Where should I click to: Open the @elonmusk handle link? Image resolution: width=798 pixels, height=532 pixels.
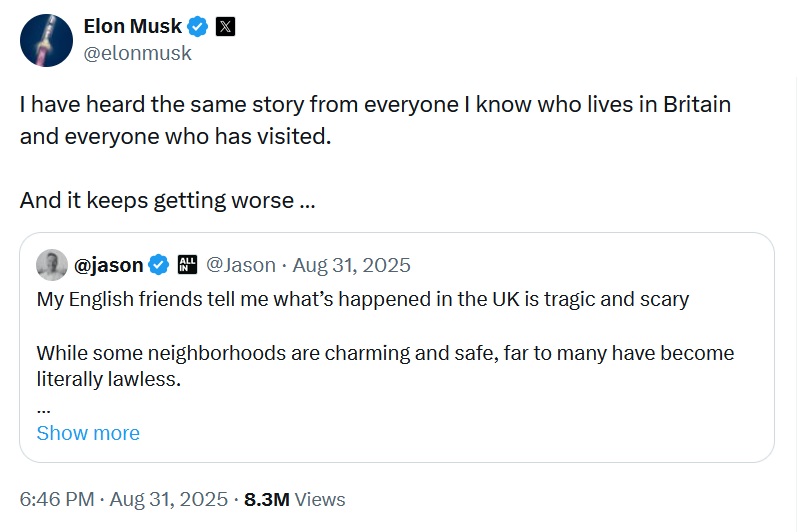tap(137, 54)
